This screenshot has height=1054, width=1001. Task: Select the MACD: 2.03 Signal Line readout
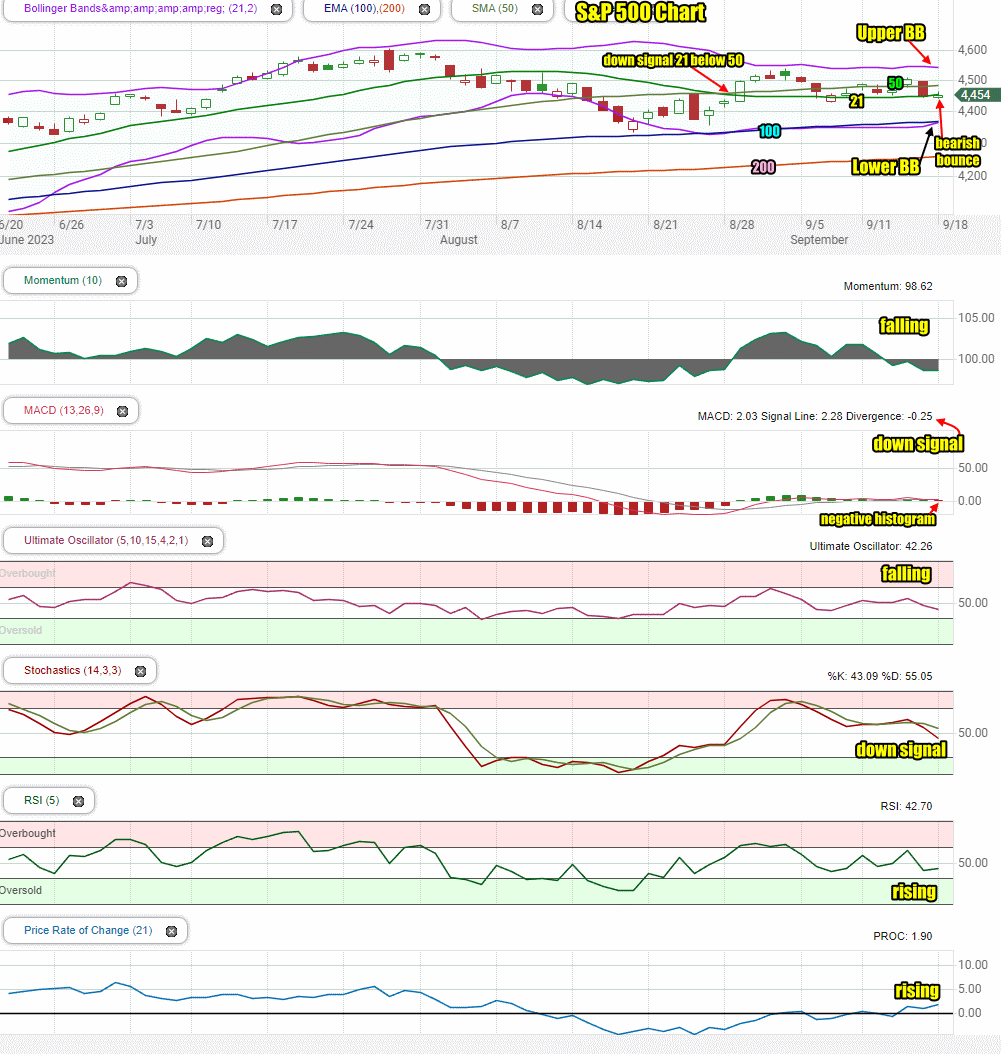click(x=815, y=417)
